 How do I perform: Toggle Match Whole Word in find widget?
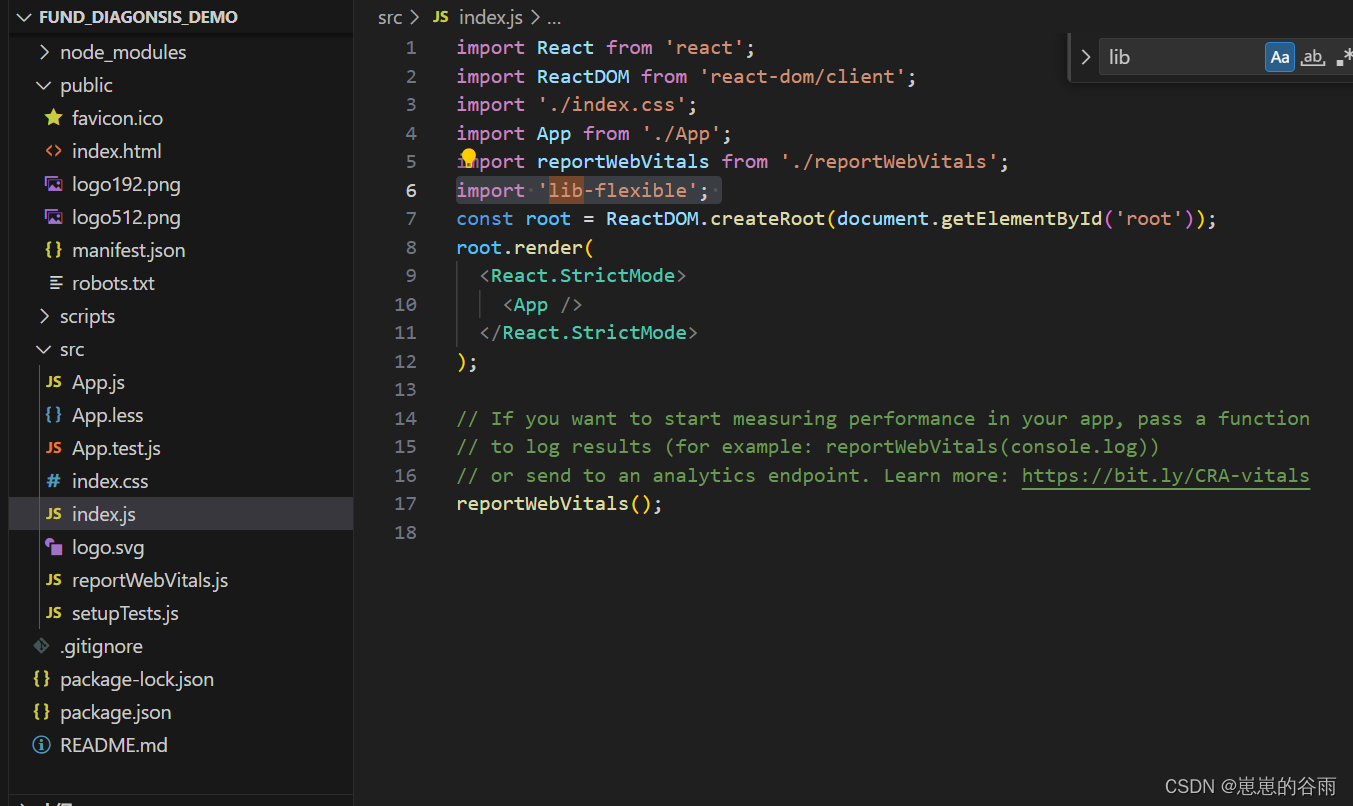(x=1313, y=57)
